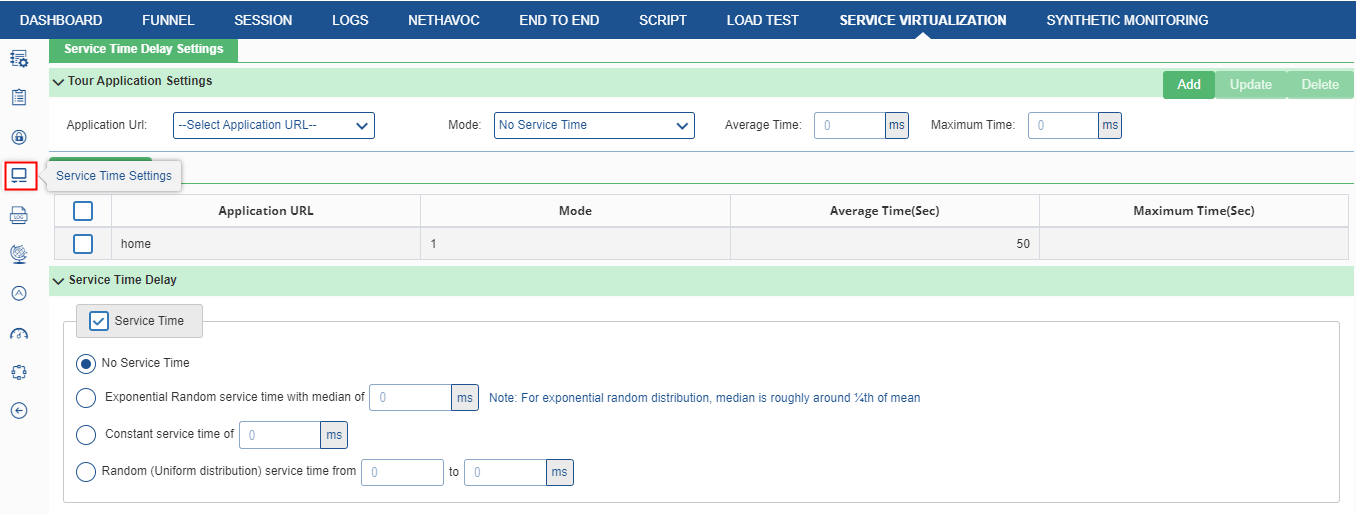
Task: Select the Service Time Delay Settings tab
Action: [144, 49]
